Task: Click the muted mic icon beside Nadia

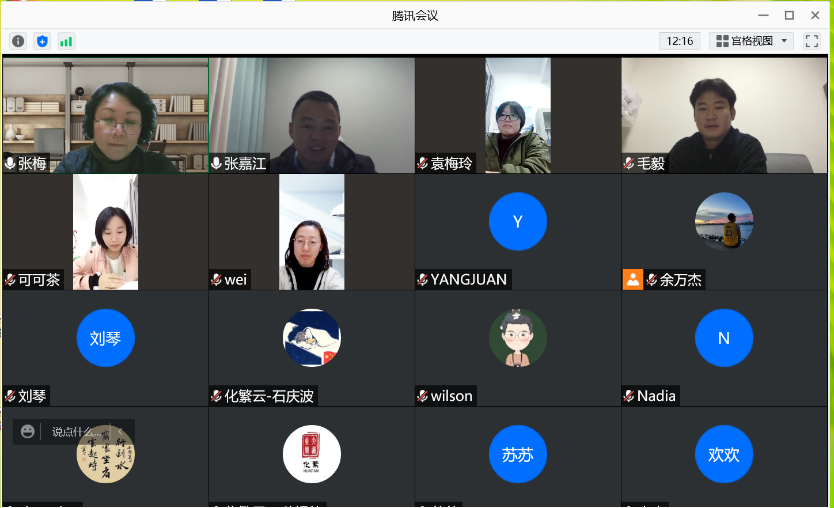Action: coord(629,396)
